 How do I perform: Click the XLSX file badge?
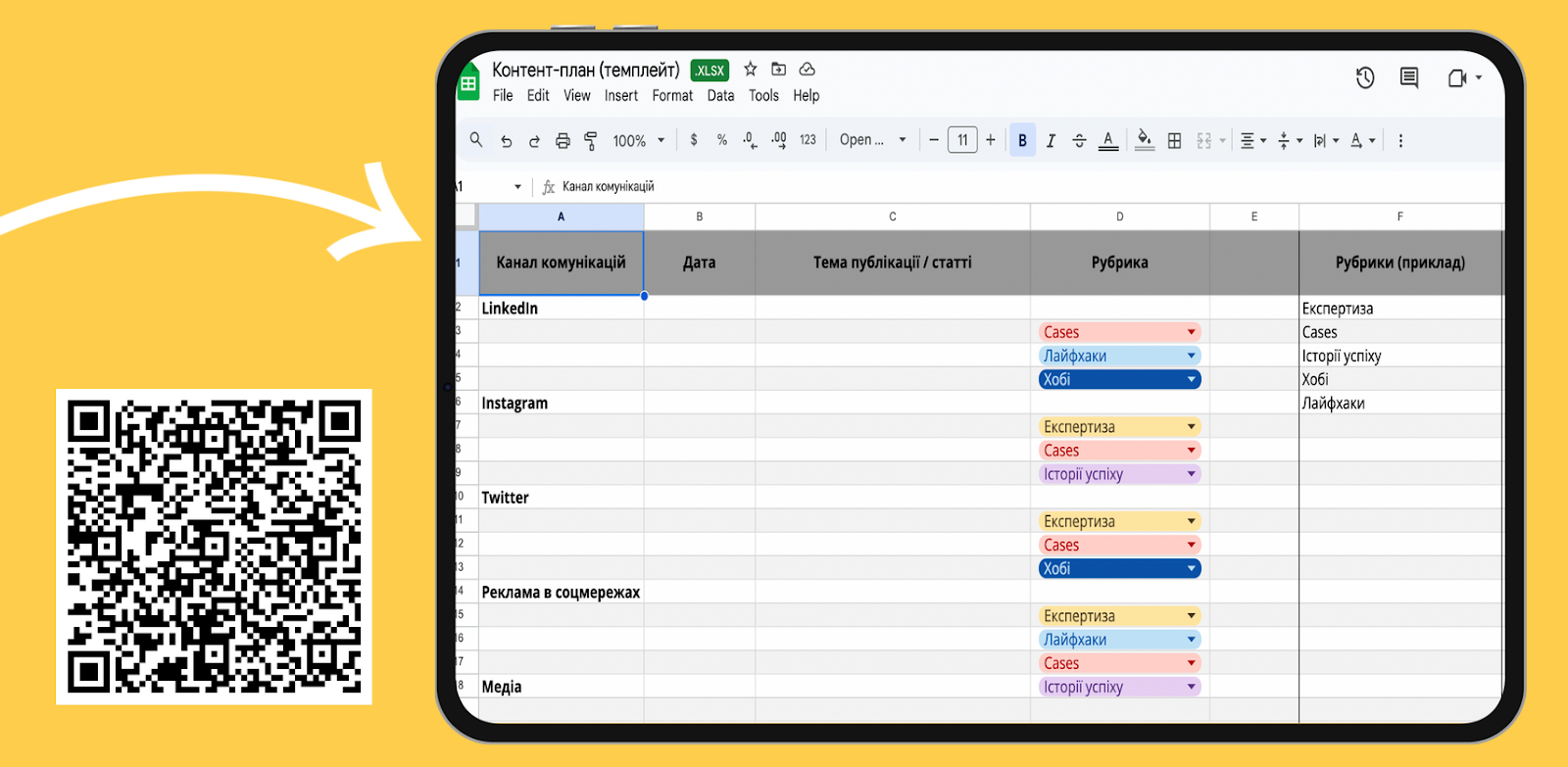pyautogui.click(x=710, y=71)
